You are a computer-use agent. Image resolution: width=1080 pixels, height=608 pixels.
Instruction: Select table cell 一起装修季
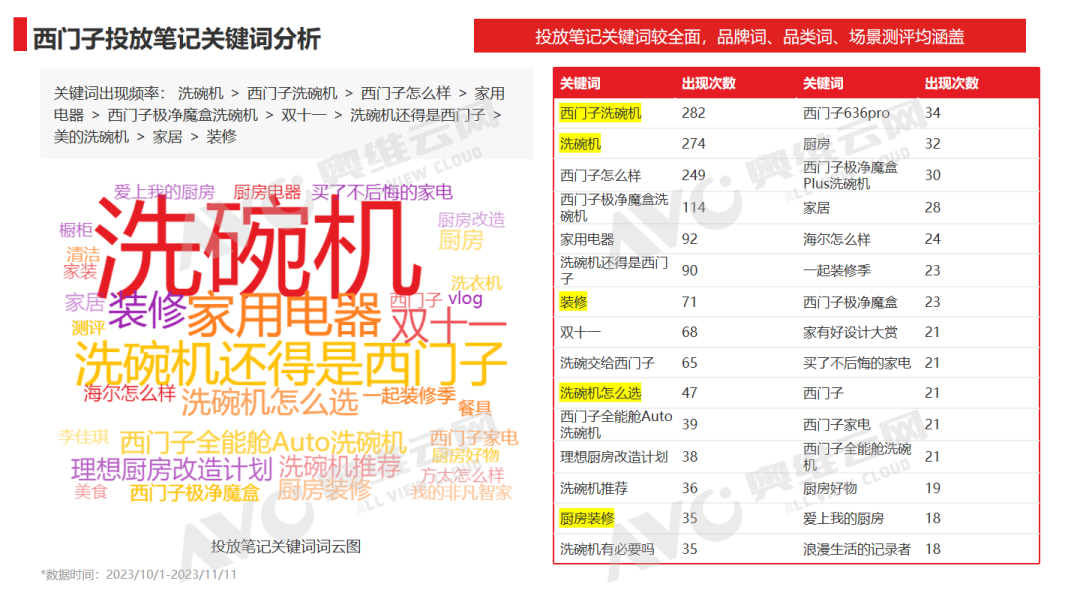pos(836,271)
